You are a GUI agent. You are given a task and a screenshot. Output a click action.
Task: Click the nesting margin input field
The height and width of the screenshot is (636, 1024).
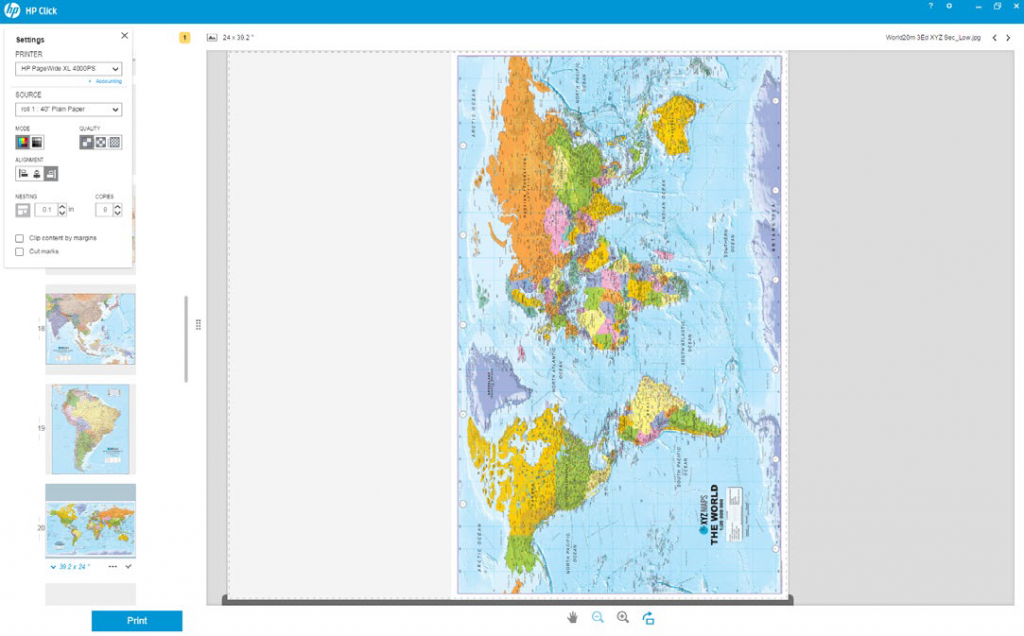[x=46, y=210]
